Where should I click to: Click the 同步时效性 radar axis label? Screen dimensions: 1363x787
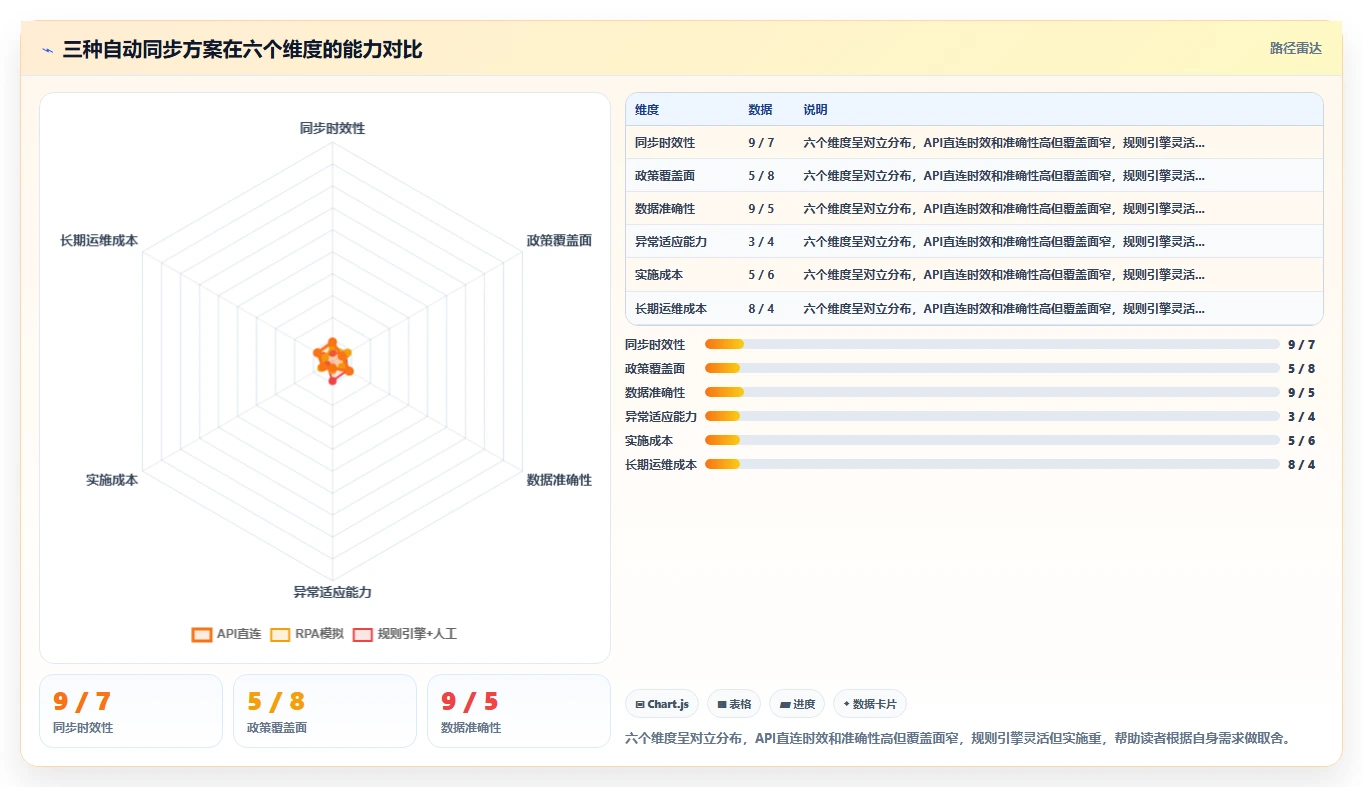(332, 129)
